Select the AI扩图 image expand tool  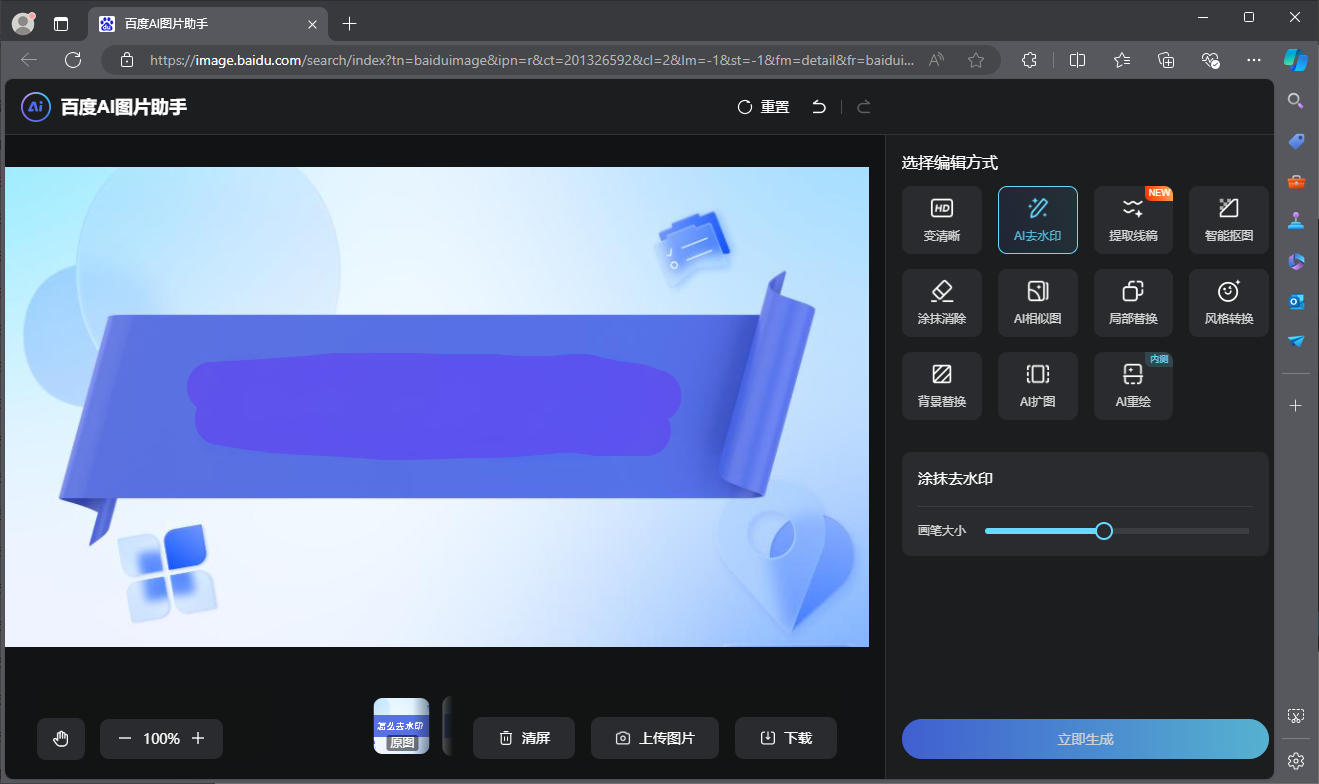click(1037, 386)
